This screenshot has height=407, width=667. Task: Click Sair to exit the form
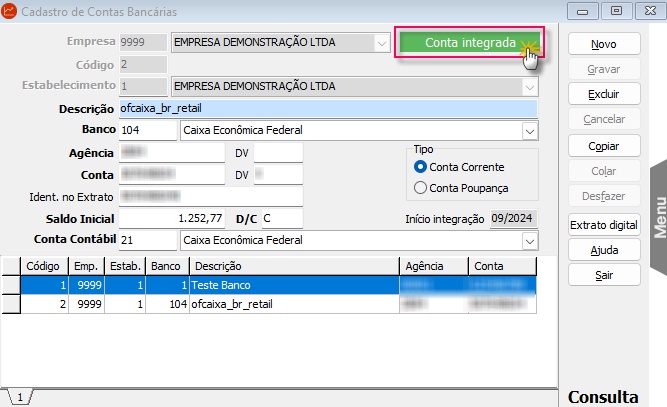click(603, 274)
